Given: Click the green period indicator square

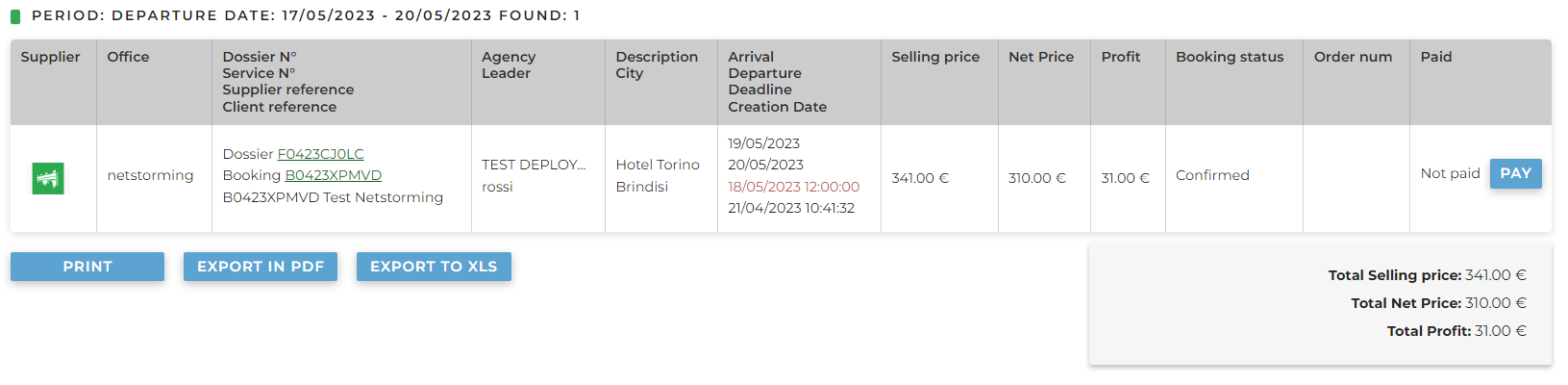Looking at the screenshot, I should pyautogui.click(x=15, y=16).
